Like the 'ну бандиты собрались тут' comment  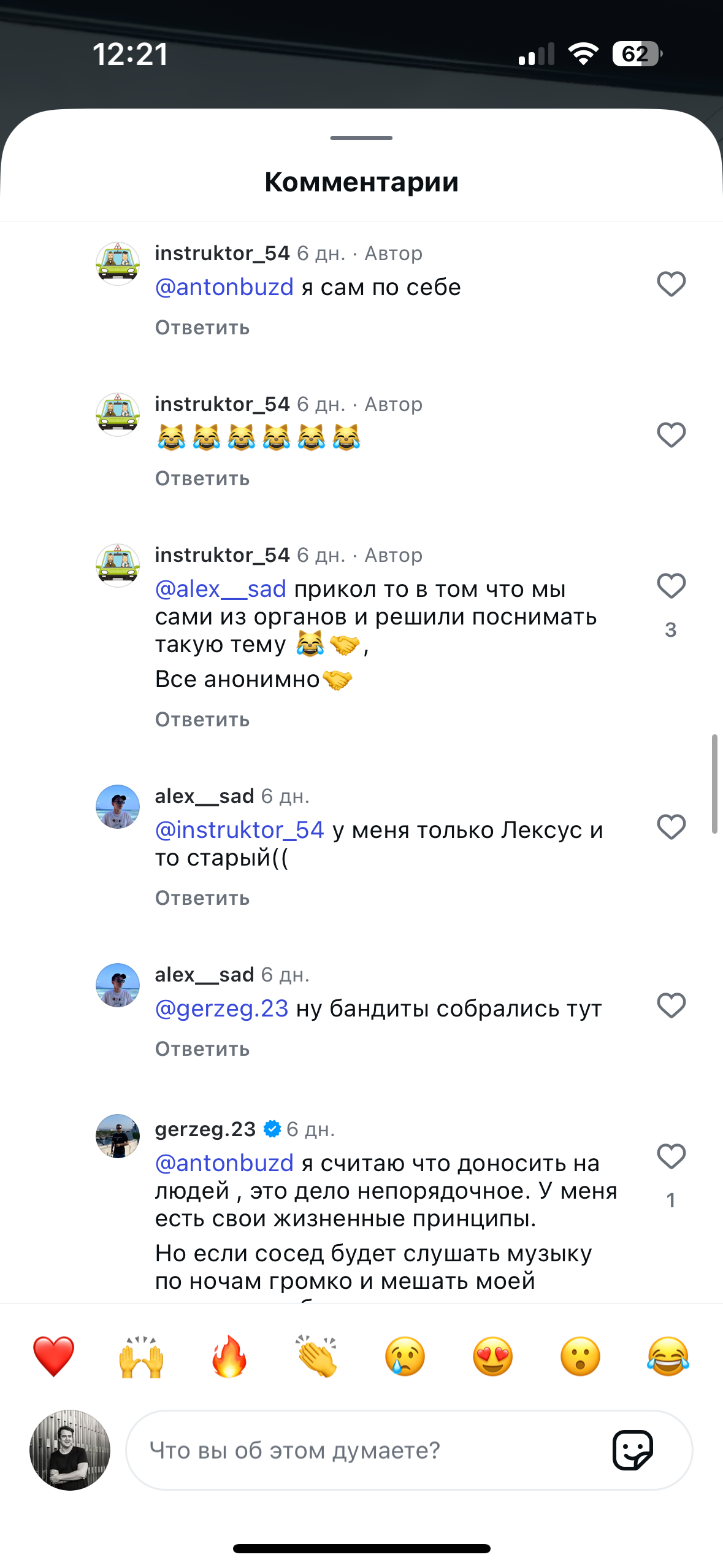671,1005
